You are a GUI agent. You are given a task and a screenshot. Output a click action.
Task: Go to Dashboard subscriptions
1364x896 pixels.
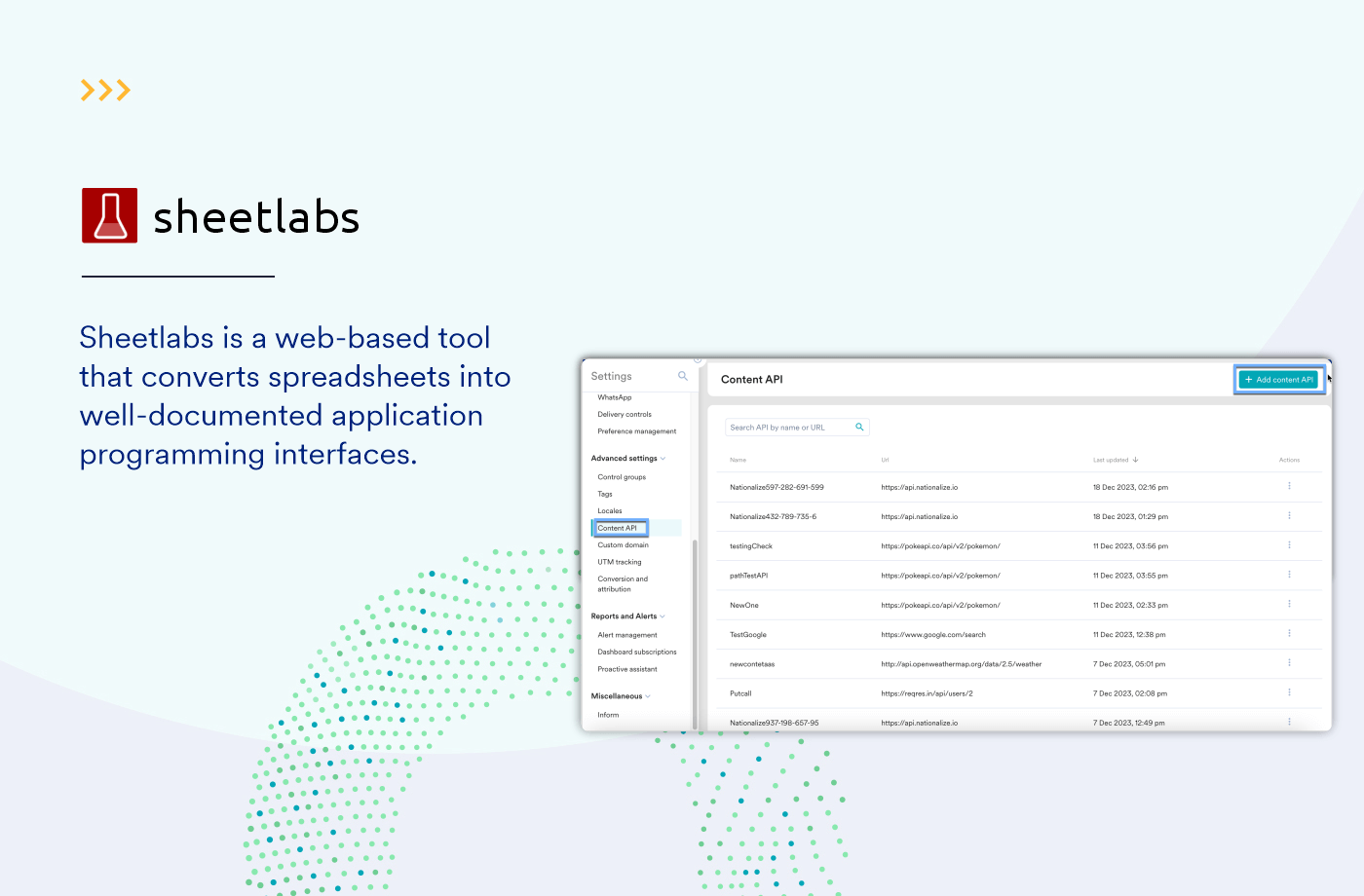coord(637,652)
